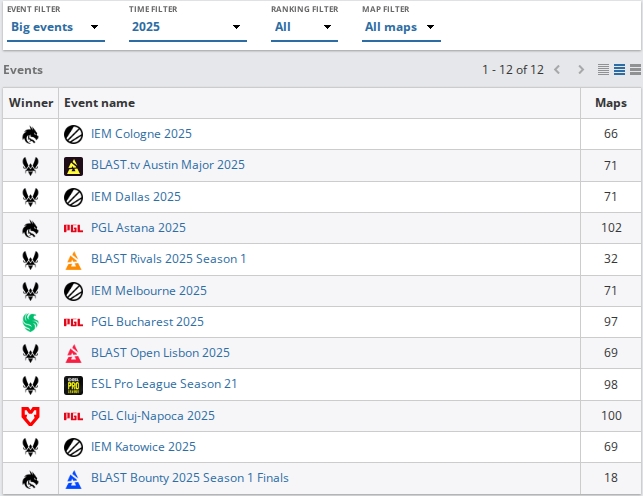
Task: Click winner team logo for IEM Dallas row
Action: coord(30,197)
